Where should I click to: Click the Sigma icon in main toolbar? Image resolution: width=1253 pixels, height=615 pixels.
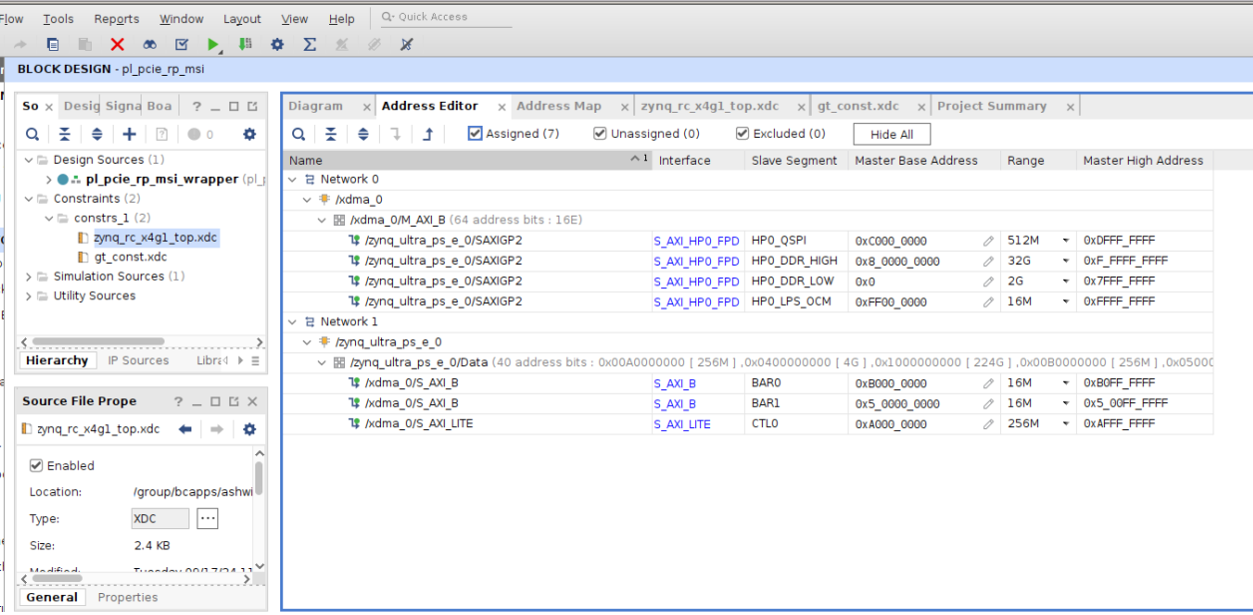click(309, 44)
